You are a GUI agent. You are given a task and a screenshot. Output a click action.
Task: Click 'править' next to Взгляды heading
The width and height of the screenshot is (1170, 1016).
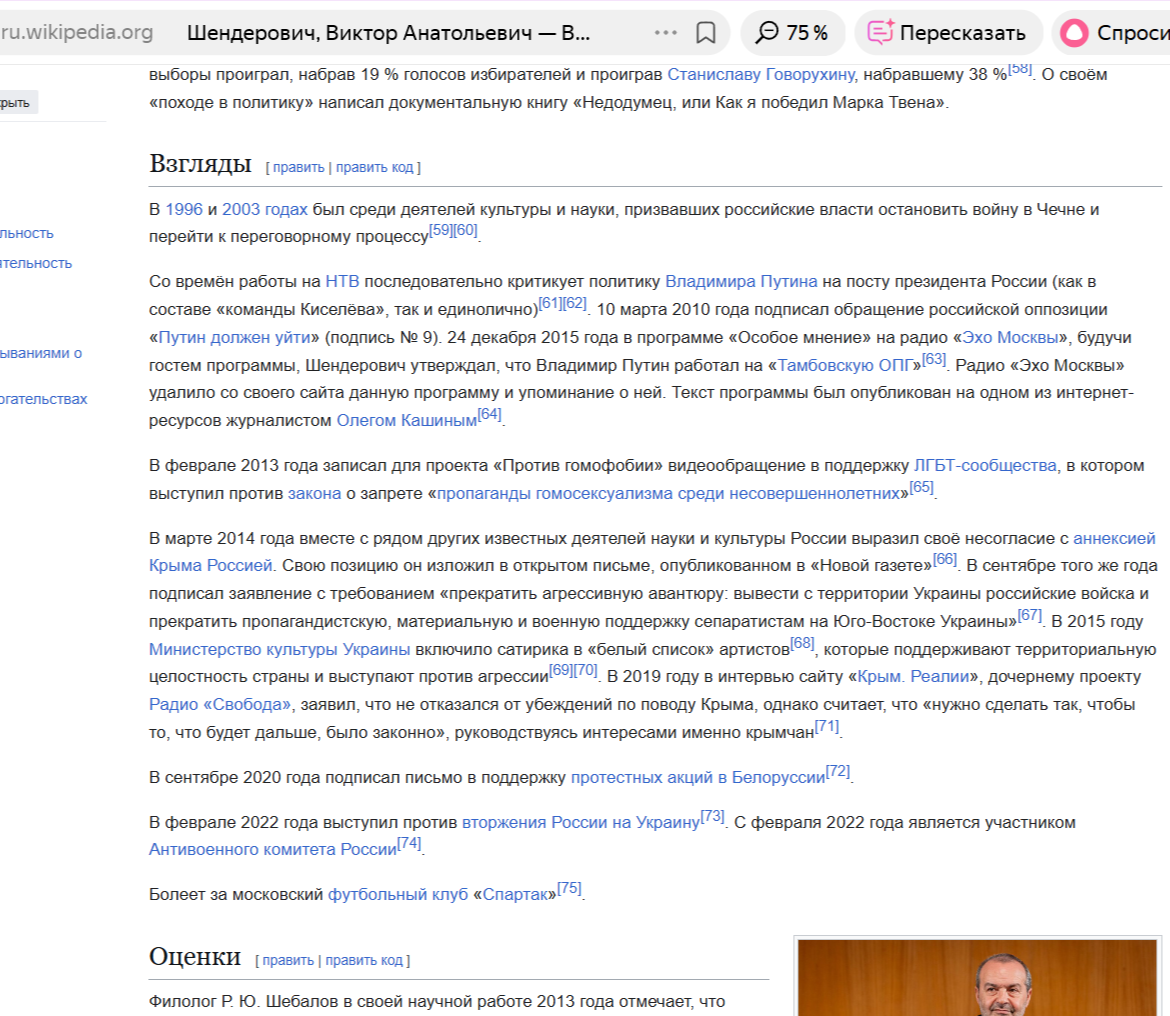298,167
